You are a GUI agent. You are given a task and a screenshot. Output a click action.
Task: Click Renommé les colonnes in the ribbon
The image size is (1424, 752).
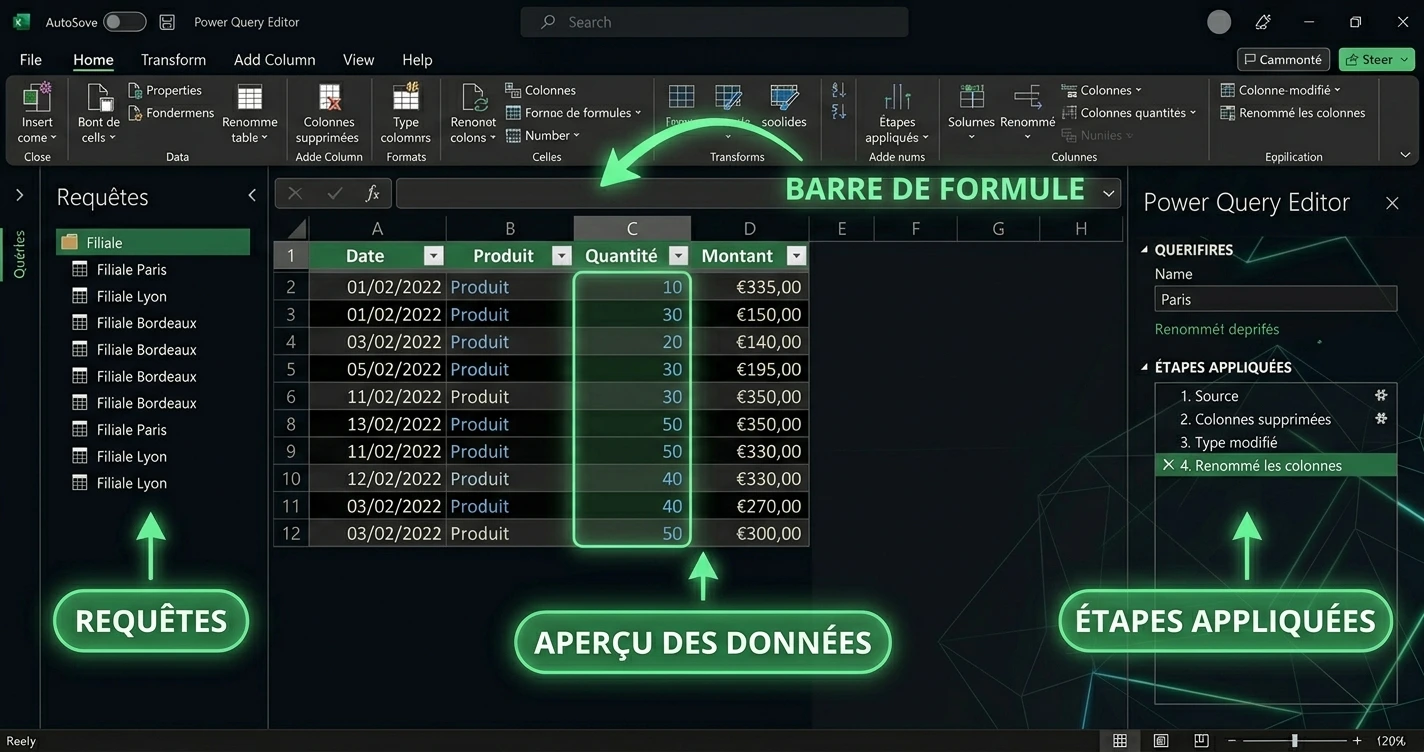pos(1293,113)
